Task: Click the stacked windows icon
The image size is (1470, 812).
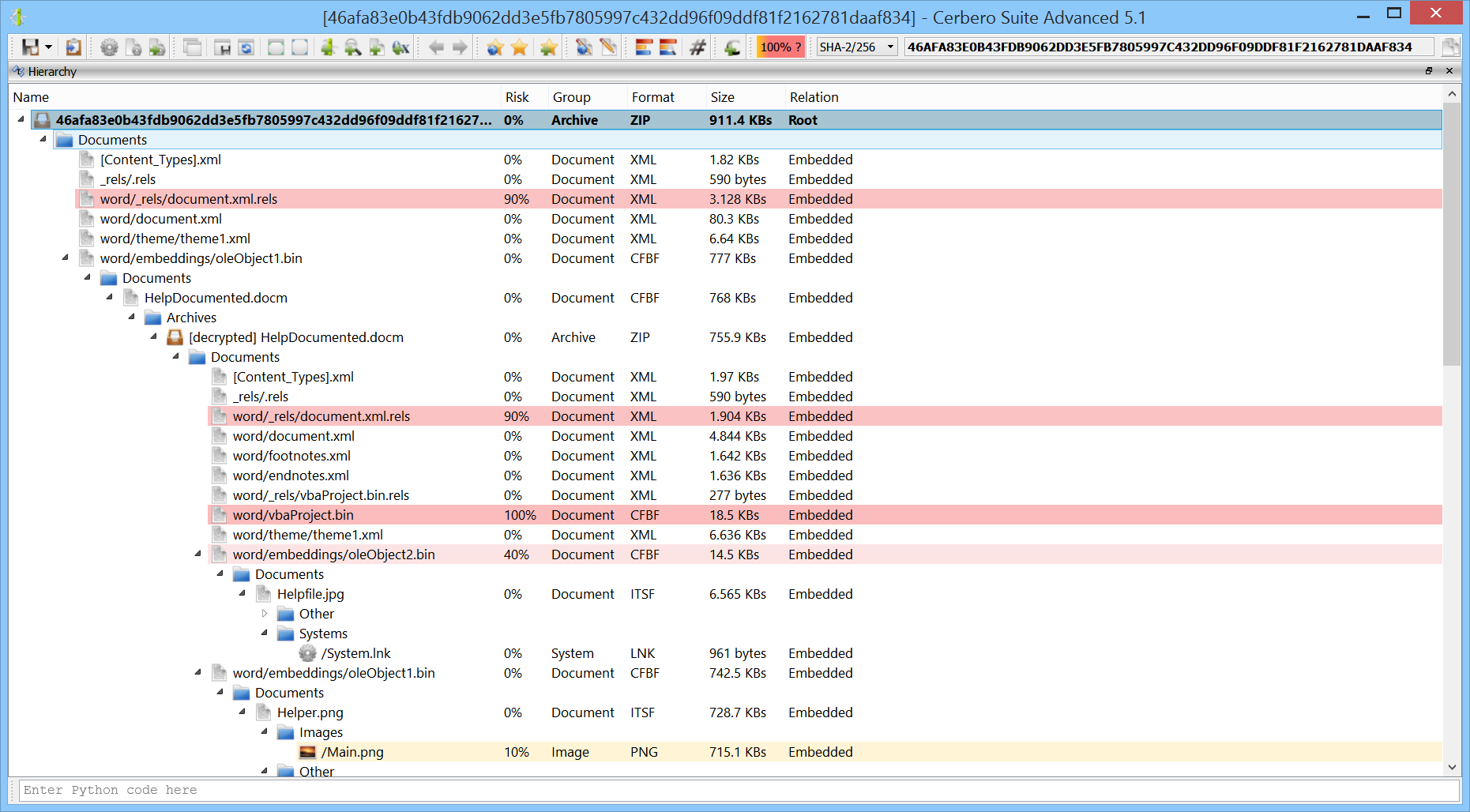Action: 192,47
